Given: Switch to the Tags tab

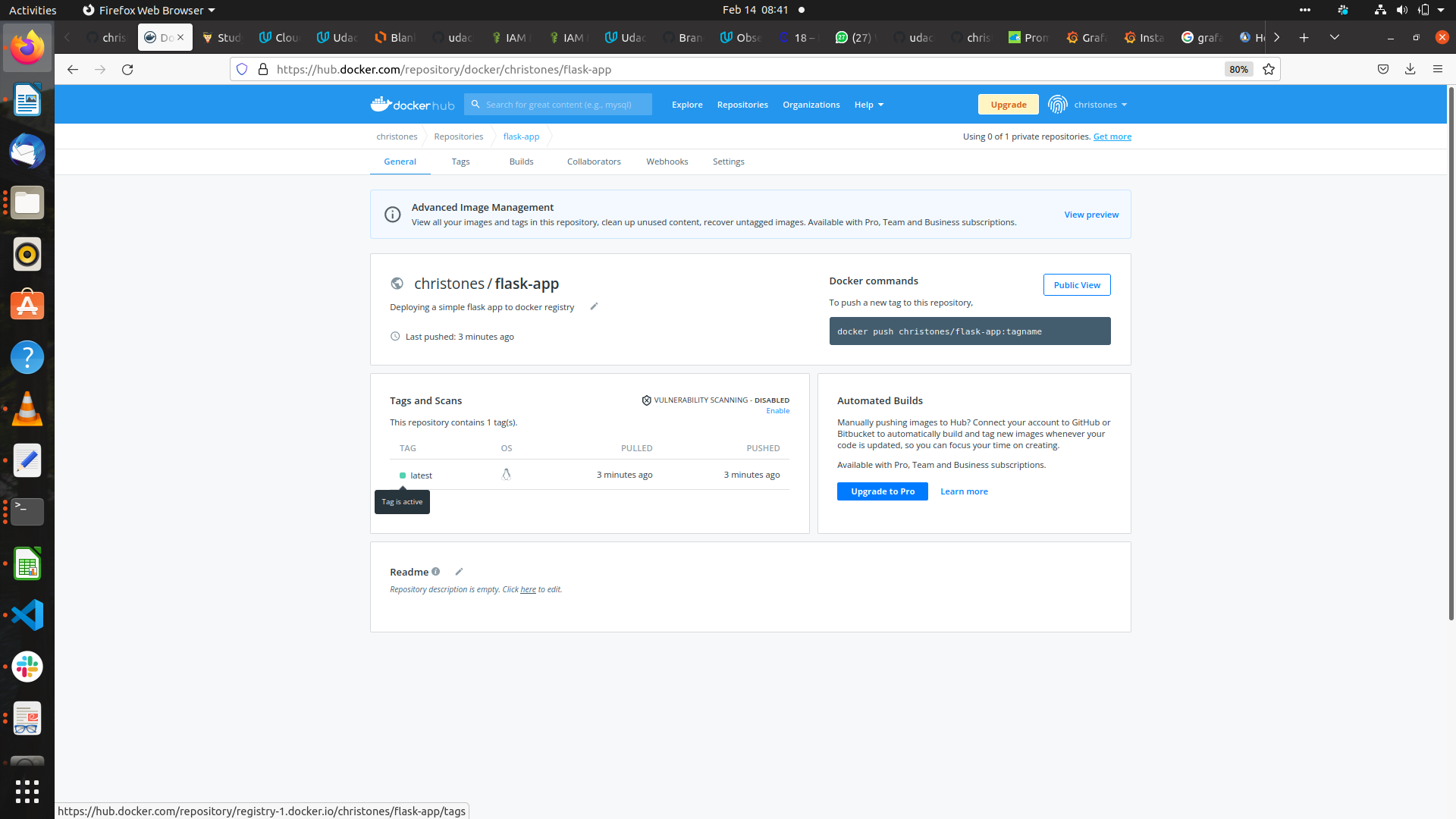Looking at the screenshot, I should [x=460, y=162].
